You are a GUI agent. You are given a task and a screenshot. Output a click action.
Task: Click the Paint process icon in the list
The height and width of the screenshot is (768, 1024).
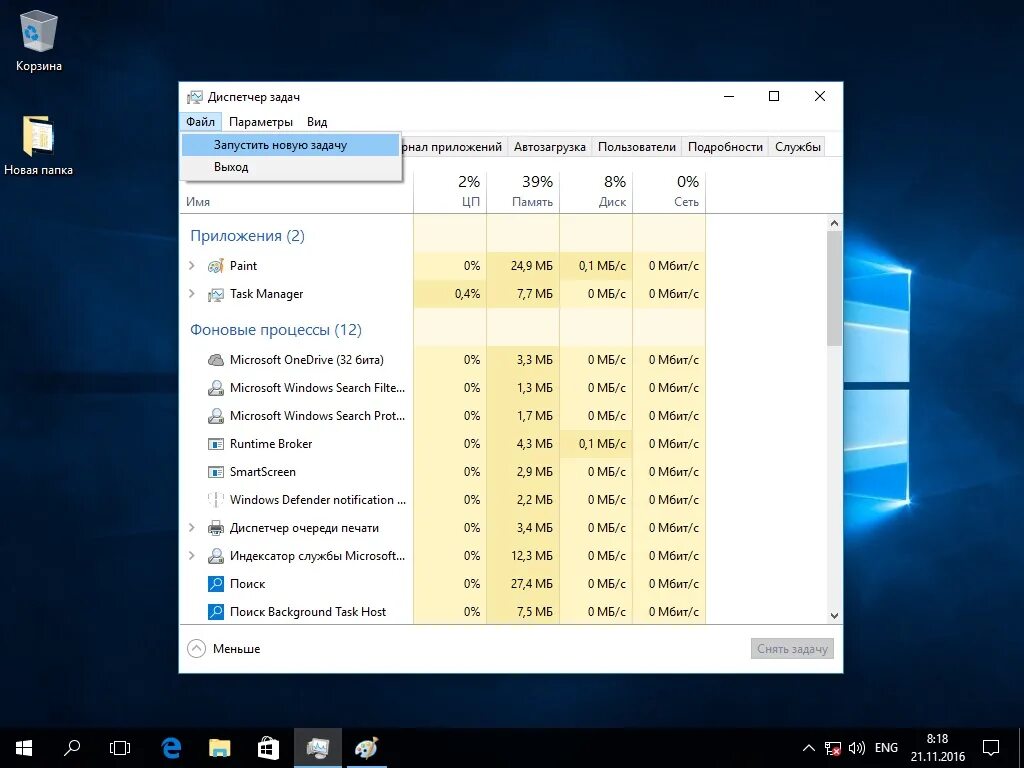pyautogui.click(x=216, y=266)
